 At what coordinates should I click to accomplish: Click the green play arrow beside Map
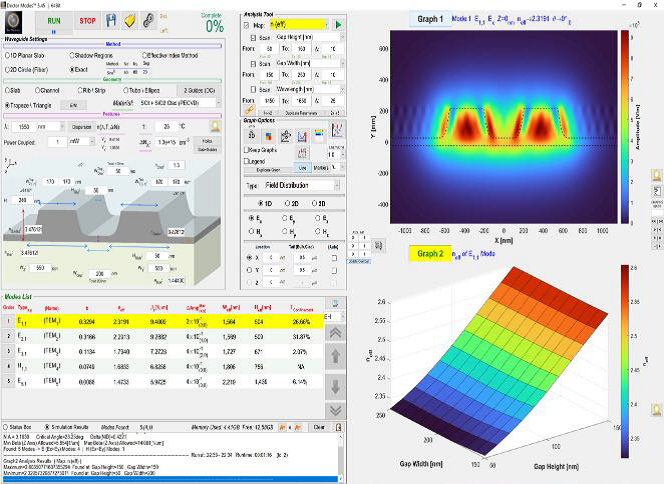click(x=338, y=24)
